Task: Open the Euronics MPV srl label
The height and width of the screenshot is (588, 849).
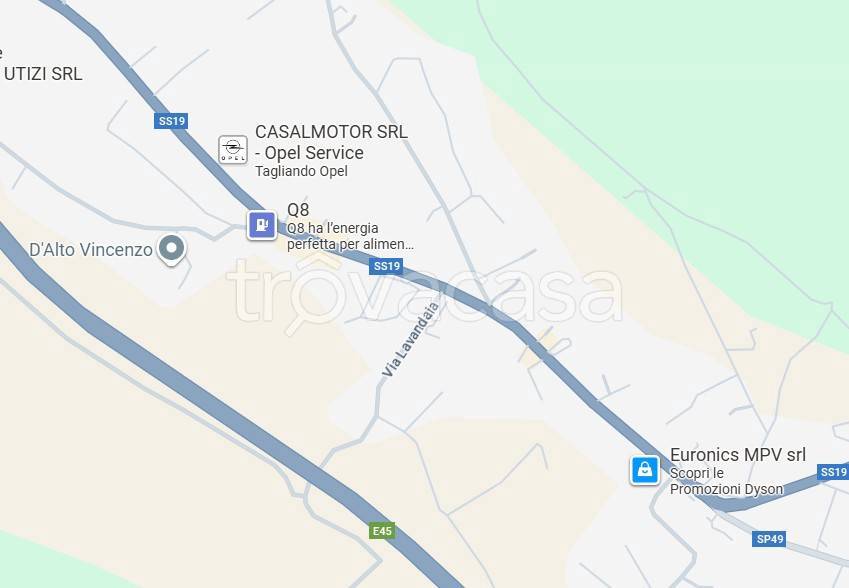Action: pos(737,454)
